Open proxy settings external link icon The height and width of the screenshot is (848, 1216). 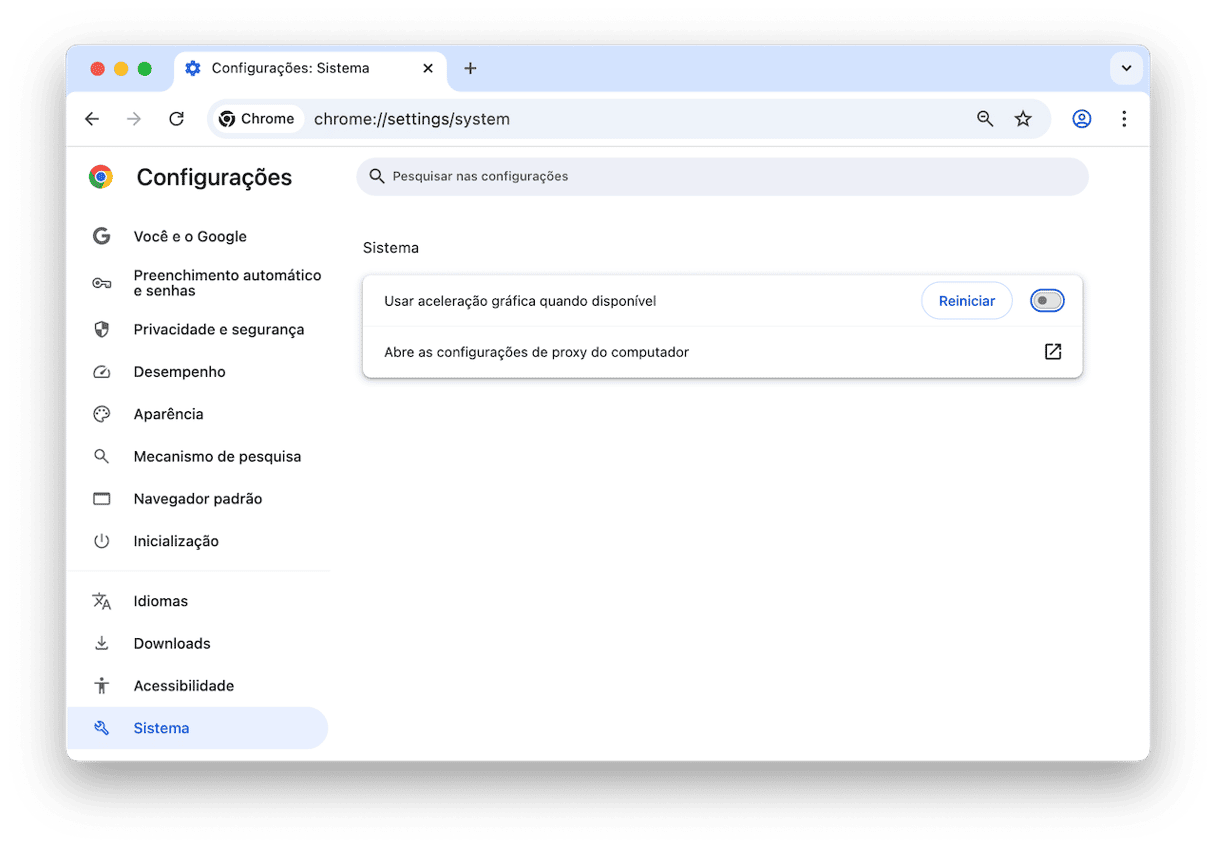(x=1053, y=352)
